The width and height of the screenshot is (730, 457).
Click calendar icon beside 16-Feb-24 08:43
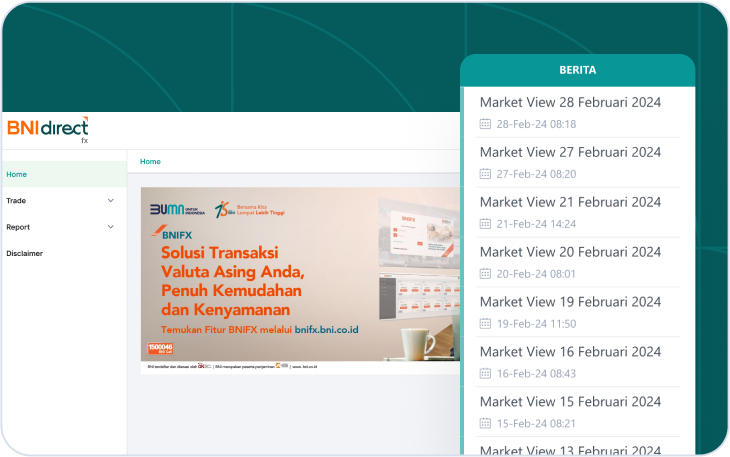pyautogui.click(x=486, y=374)
